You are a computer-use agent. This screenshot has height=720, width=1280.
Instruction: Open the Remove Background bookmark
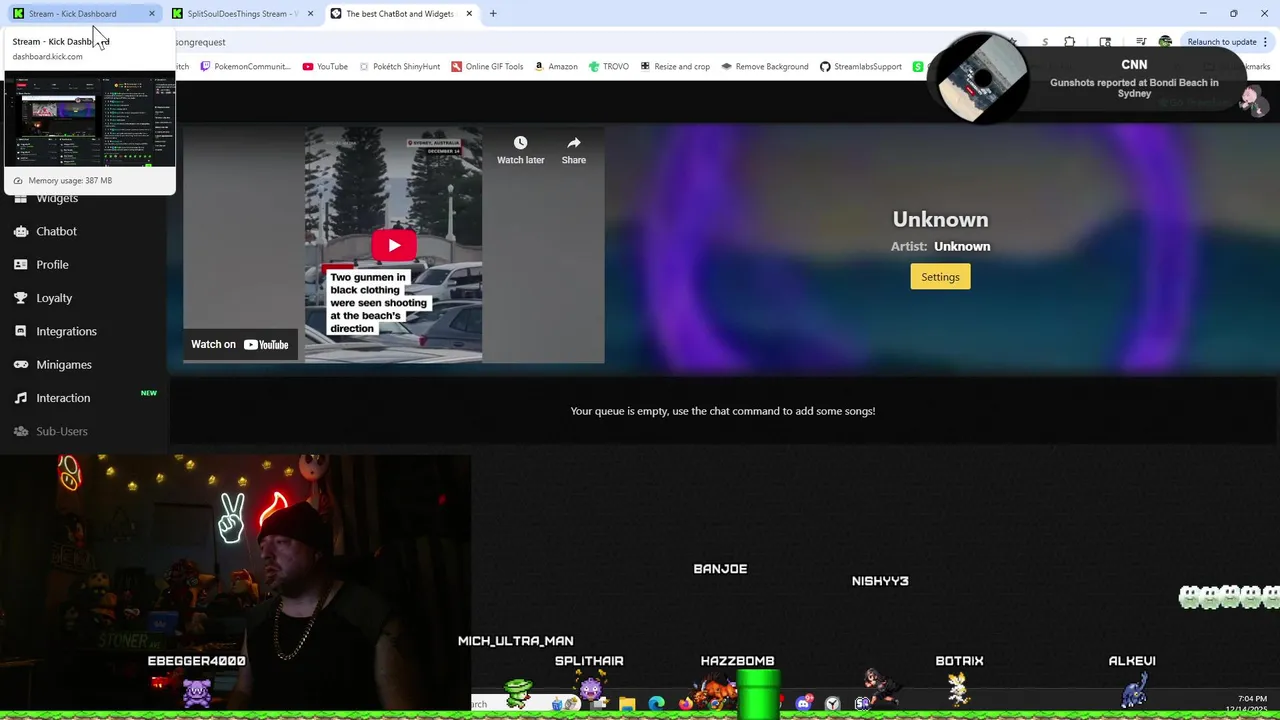[765, 67]
